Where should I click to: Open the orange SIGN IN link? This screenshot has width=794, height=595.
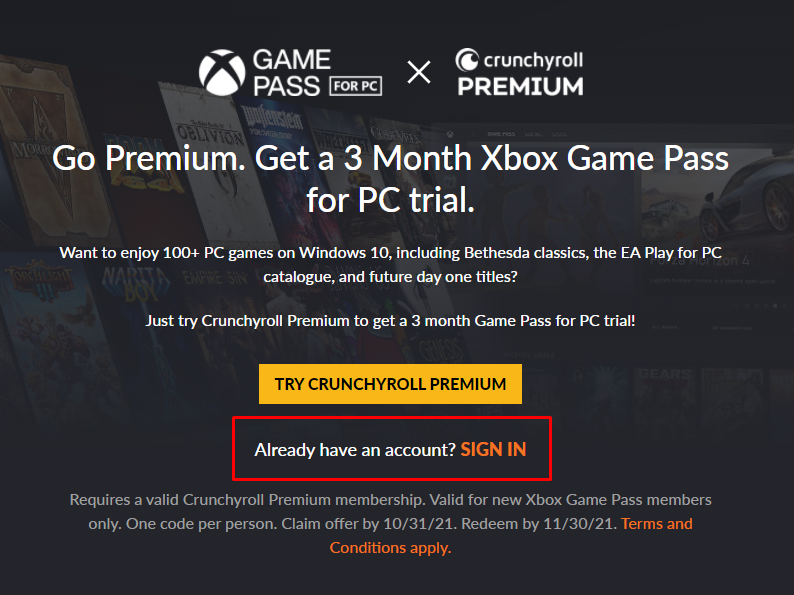493,450
